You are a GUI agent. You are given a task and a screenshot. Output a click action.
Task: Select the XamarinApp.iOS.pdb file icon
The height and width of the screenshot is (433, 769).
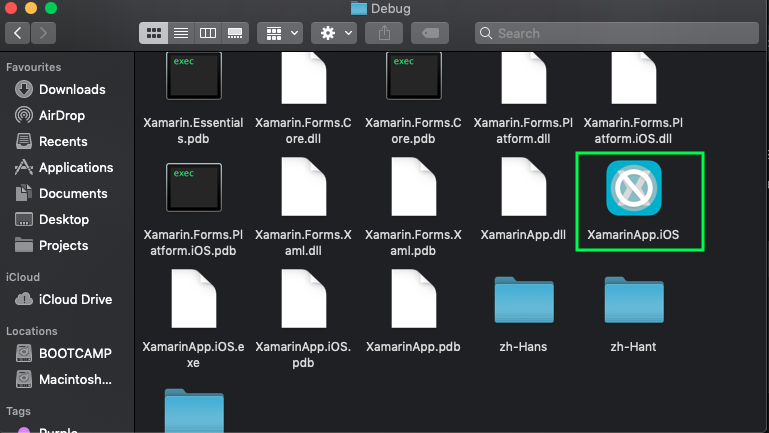pos(304,299)
